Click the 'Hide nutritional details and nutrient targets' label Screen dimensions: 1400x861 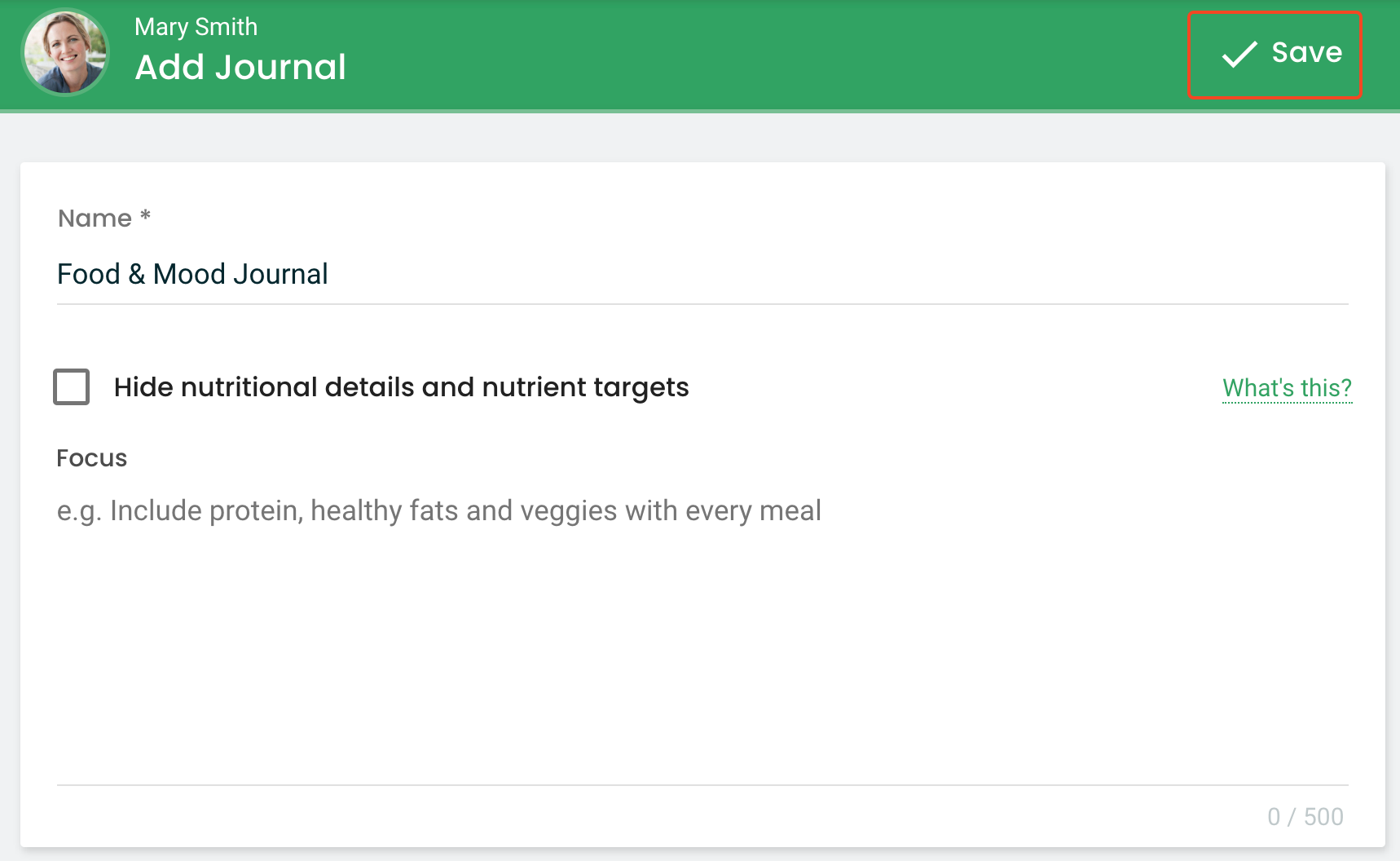click(x=401, y=387)
